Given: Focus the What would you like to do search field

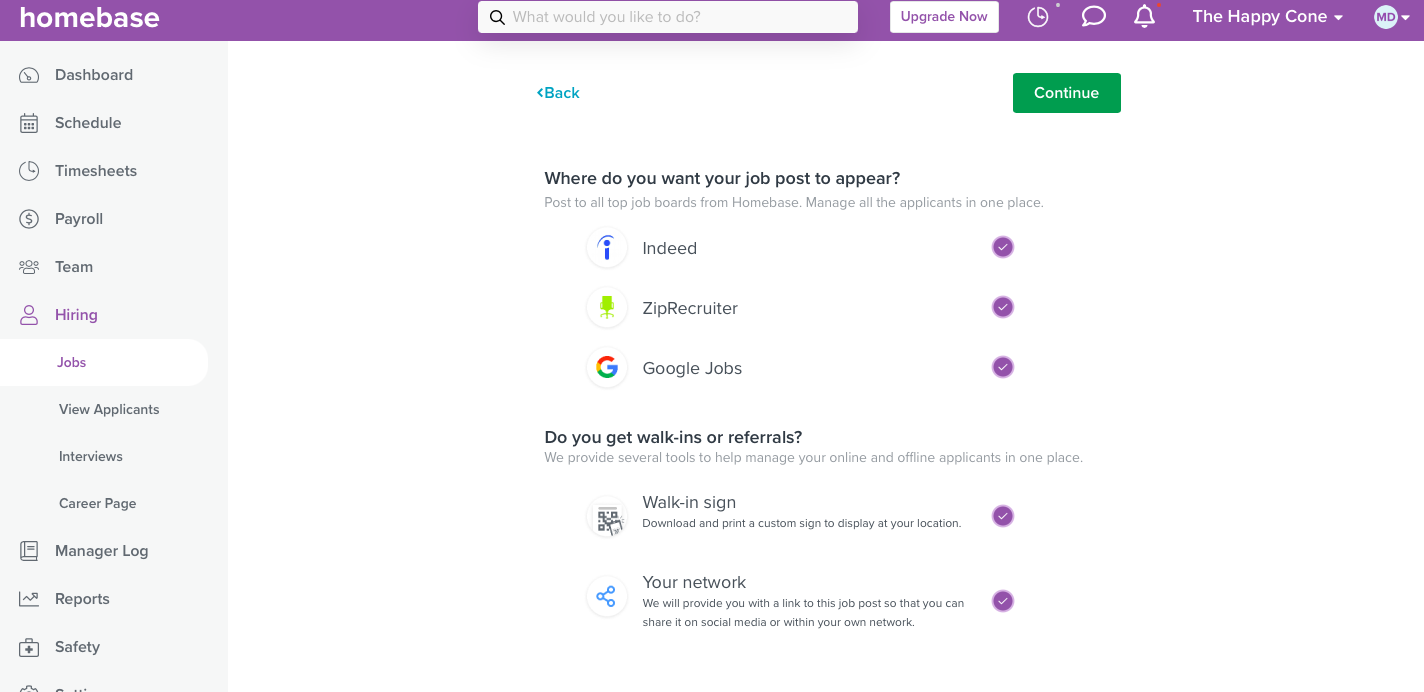Looking at the screenshot, I should coord(668,17).
